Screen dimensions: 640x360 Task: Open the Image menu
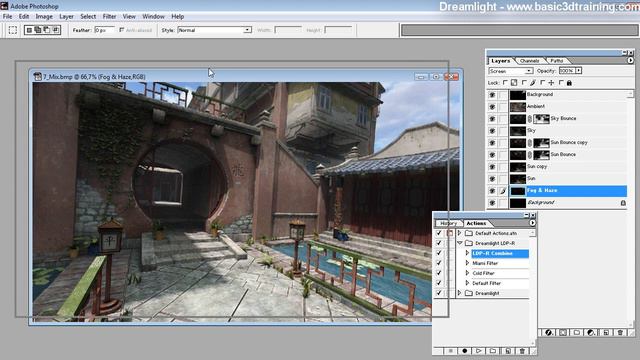click(44, 16)
